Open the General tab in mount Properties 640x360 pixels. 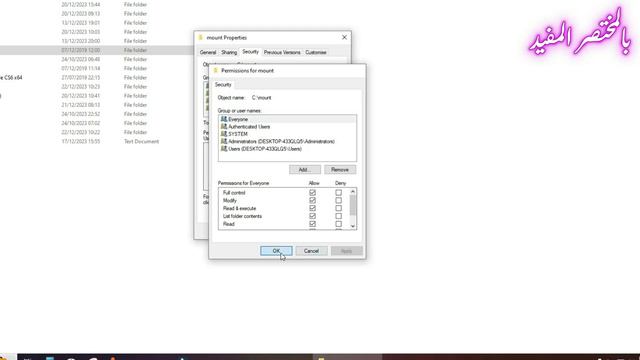[x=208, y=52]
